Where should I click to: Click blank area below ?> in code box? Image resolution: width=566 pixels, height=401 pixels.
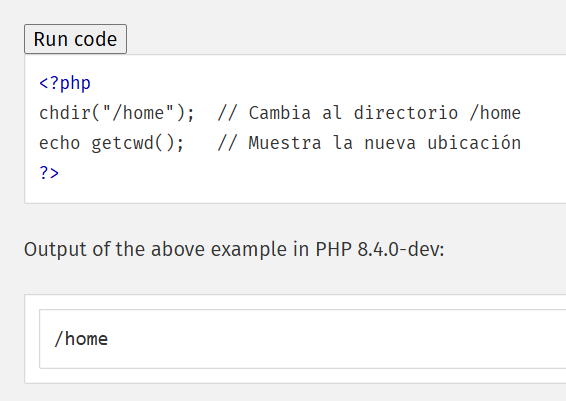point(289,192)
